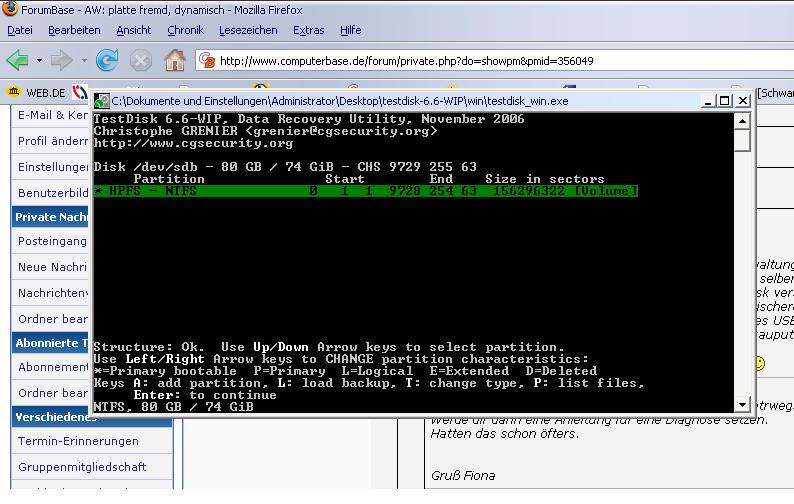This screenshot has width=794, height=504.
Task: Close the TestDisk console window
Action: click(742, 101)
